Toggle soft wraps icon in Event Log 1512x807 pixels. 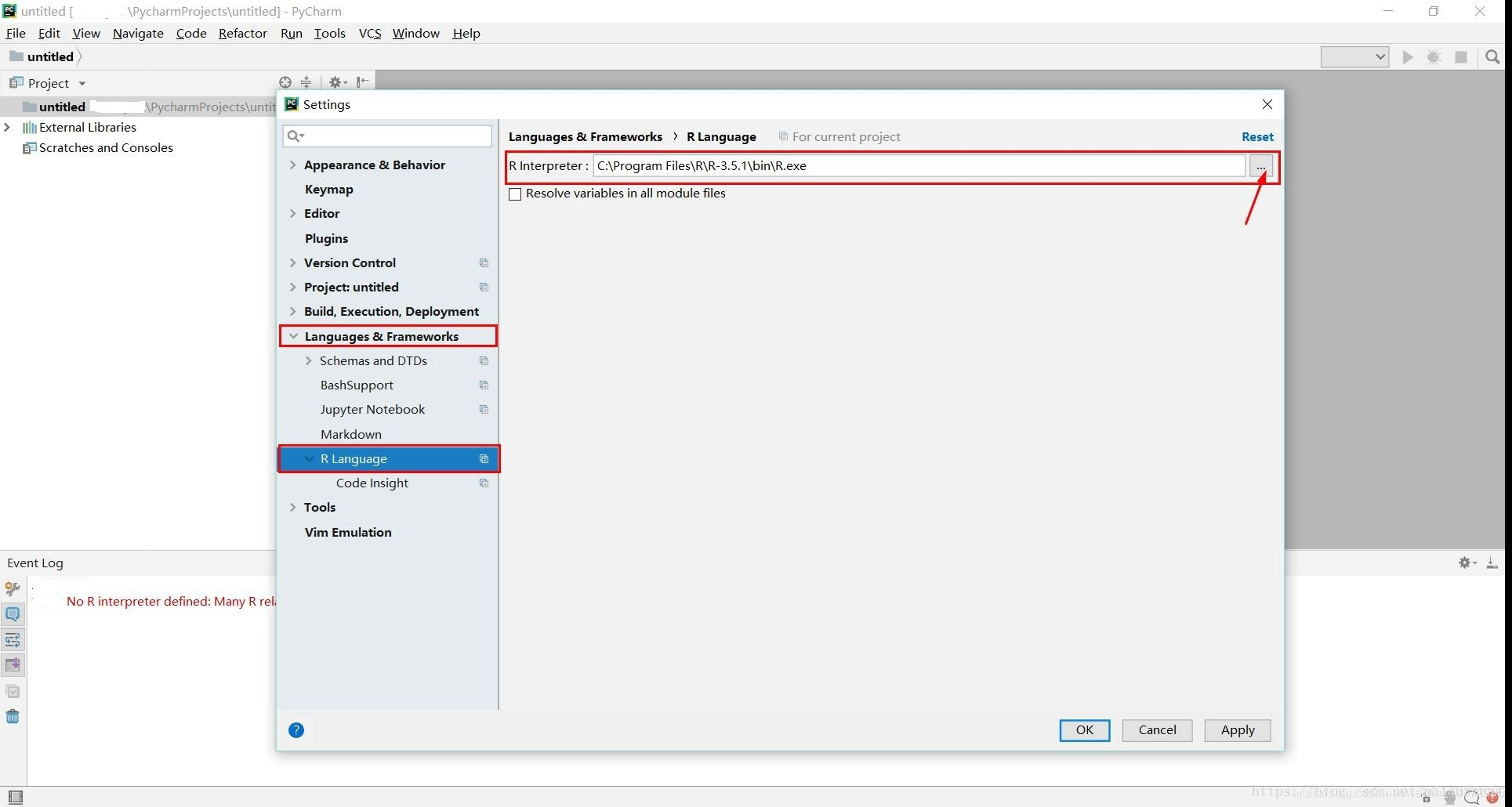(x=13, y=640)
